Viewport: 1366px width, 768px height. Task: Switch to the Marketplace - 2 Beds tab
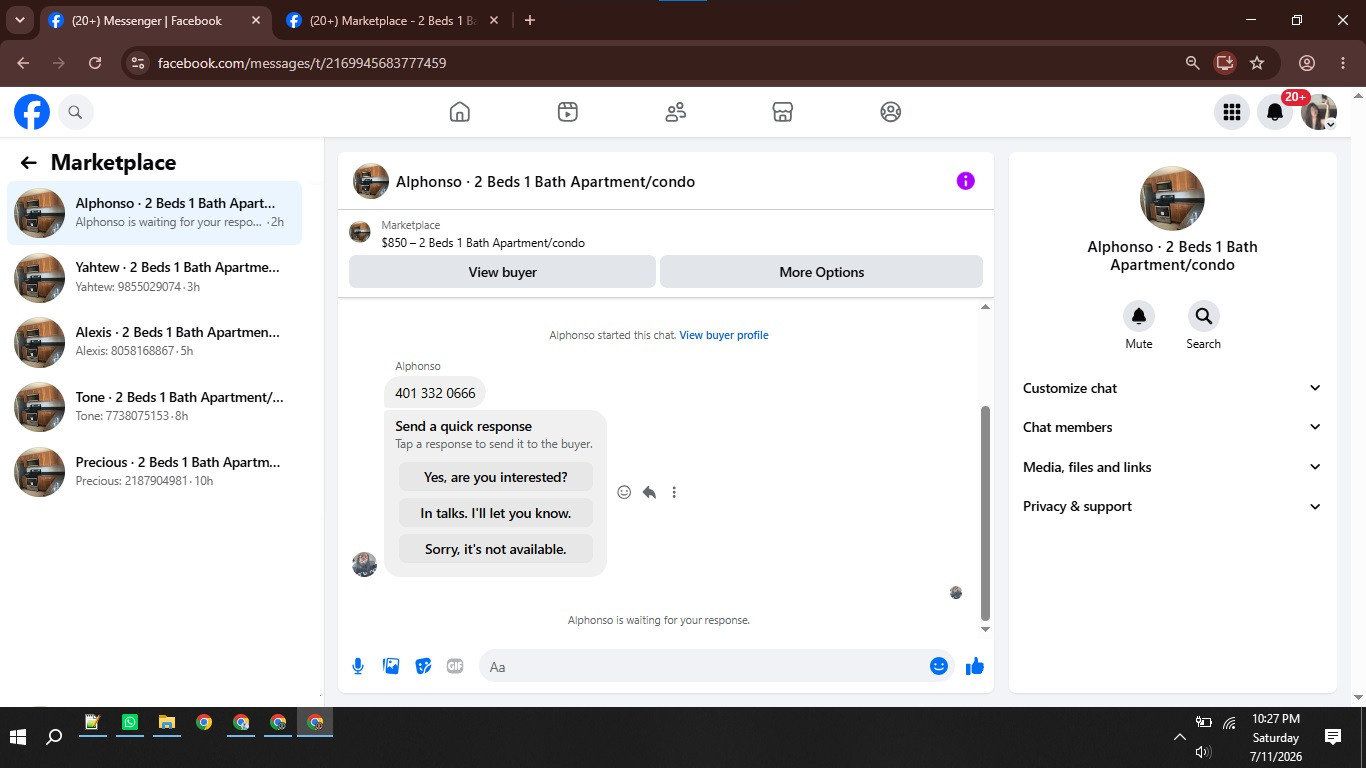point(393,21)
